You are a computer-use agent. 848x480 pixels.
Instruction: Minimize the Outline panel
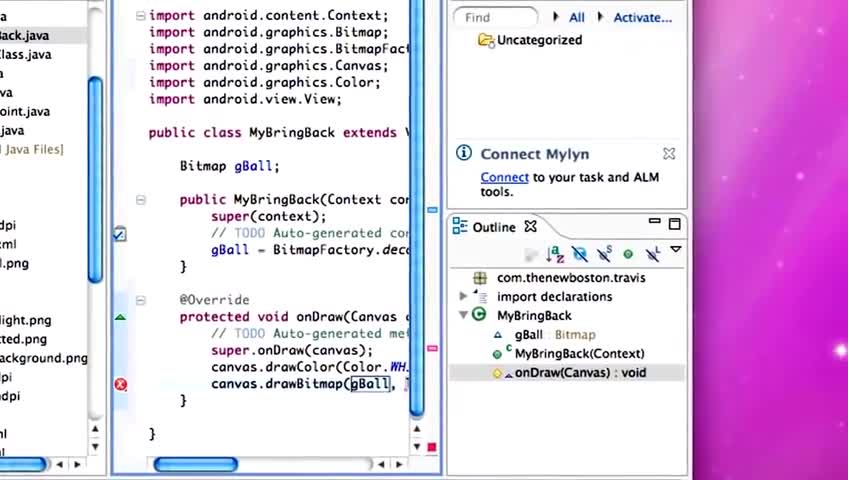pos(654,221)
